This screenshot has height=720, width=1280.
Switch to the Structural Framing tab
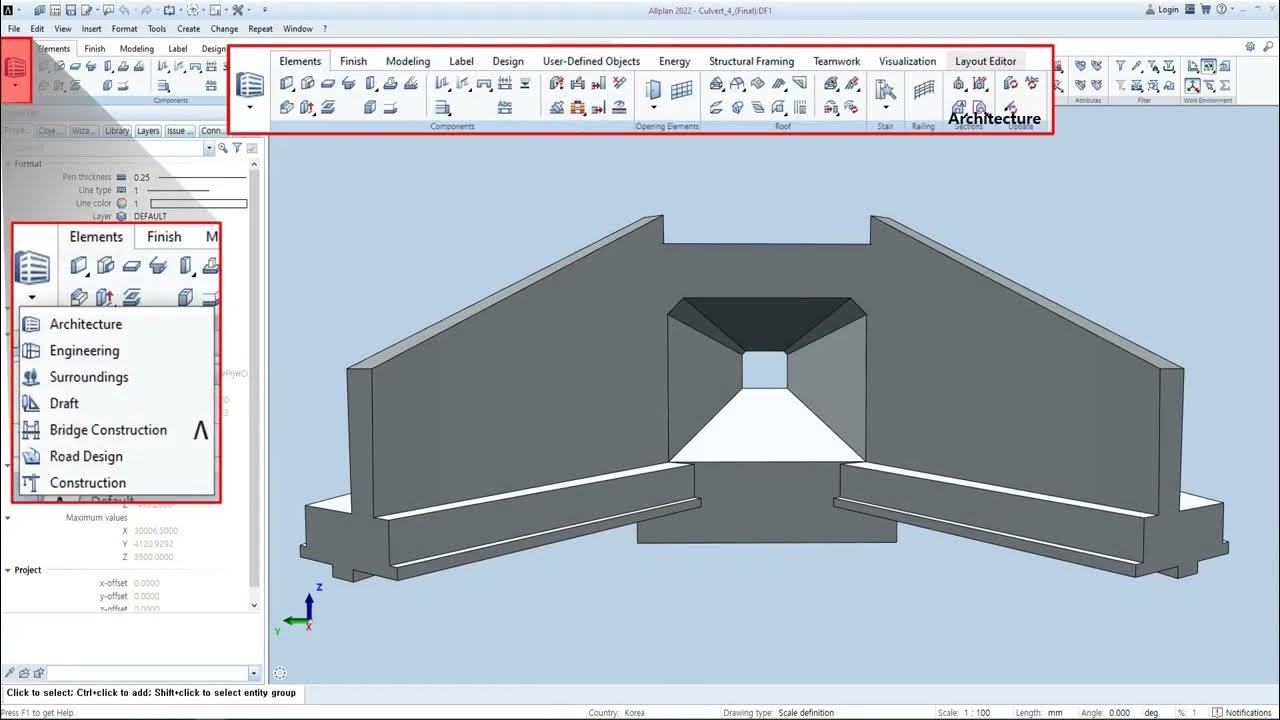[751, 61]
